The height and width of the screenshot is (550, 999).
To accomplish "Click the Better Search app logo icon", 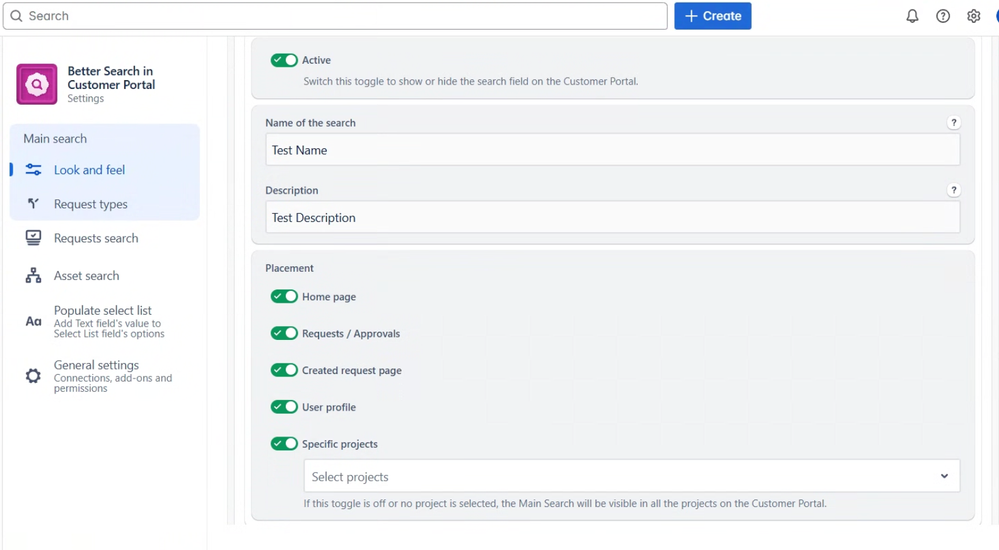I will tap(37, 85).
